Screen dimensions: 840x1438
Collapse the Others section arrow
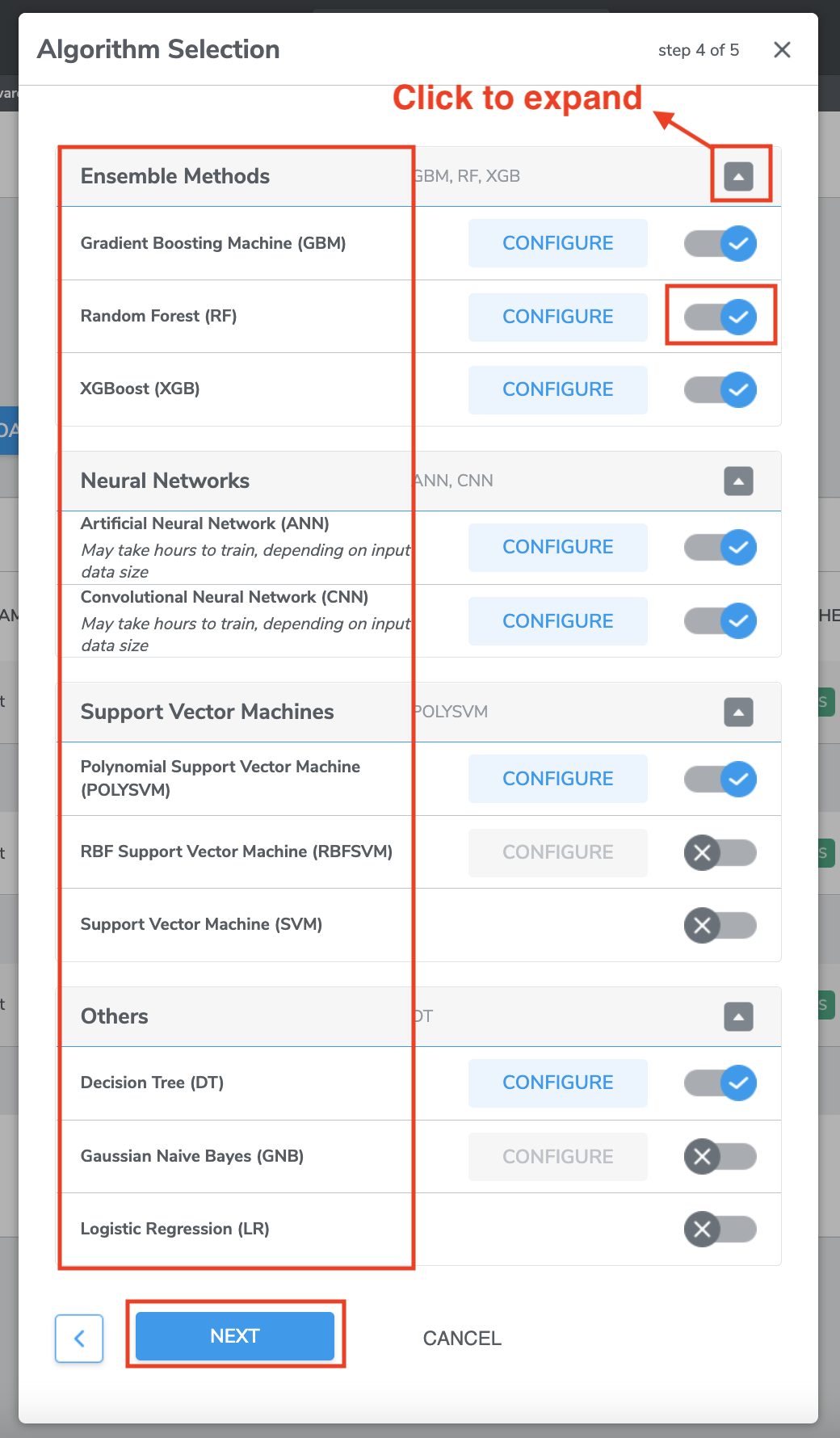click(x=738, y=1016)
